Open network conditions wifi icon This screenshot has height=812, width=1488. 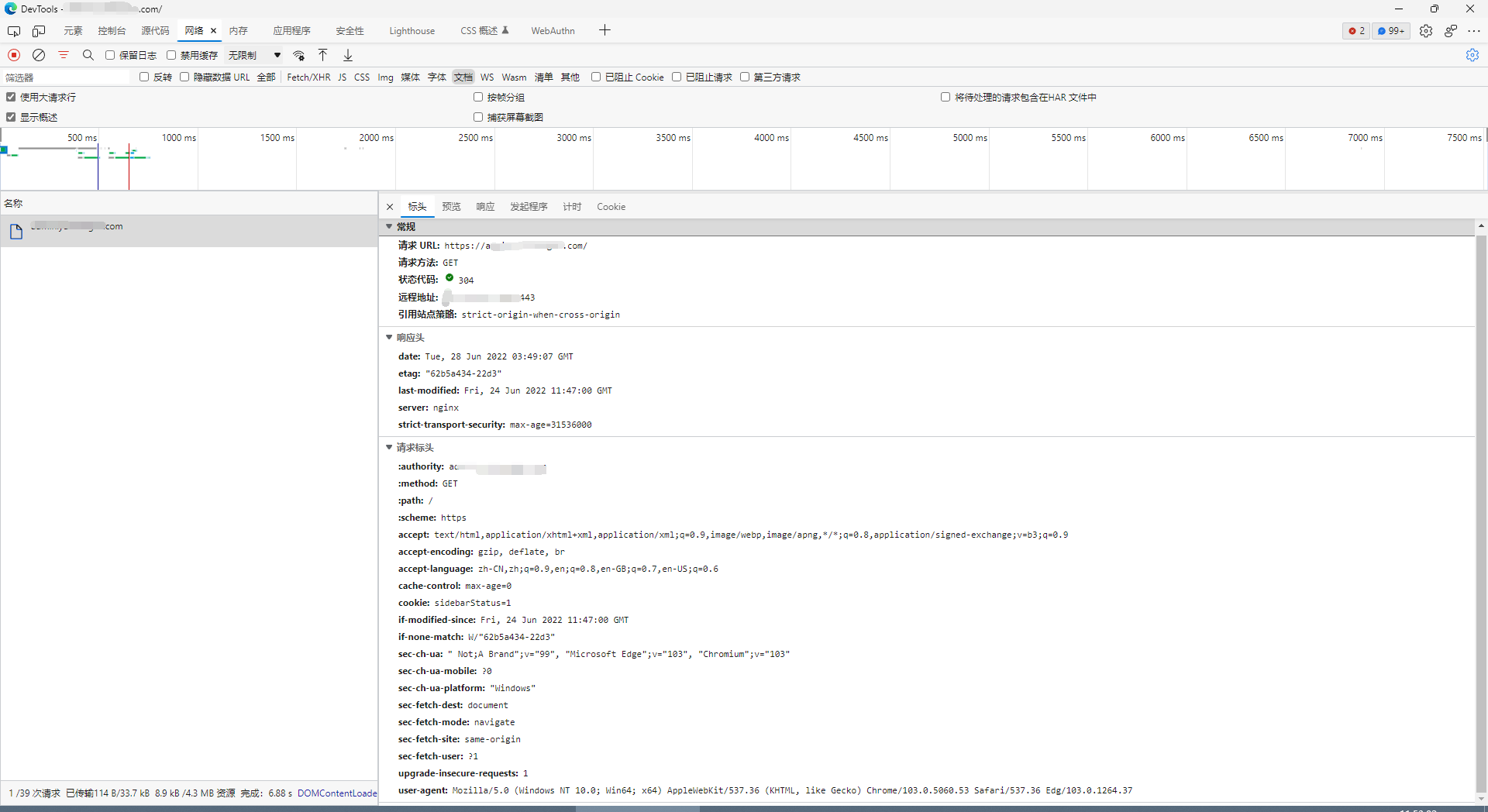(298, 55)
